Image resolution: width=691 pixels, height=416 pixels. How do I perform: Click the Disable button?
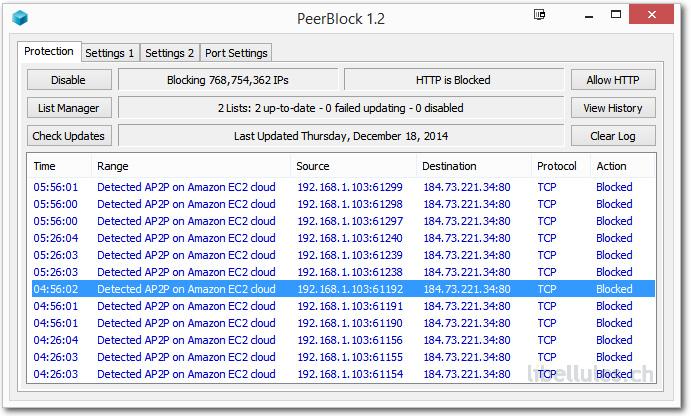[69, 80]
